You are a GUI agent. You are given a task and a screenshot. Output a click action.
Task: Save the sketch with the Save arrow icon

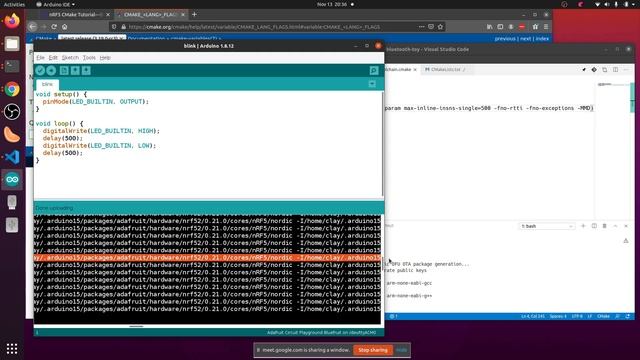(86, 71)
